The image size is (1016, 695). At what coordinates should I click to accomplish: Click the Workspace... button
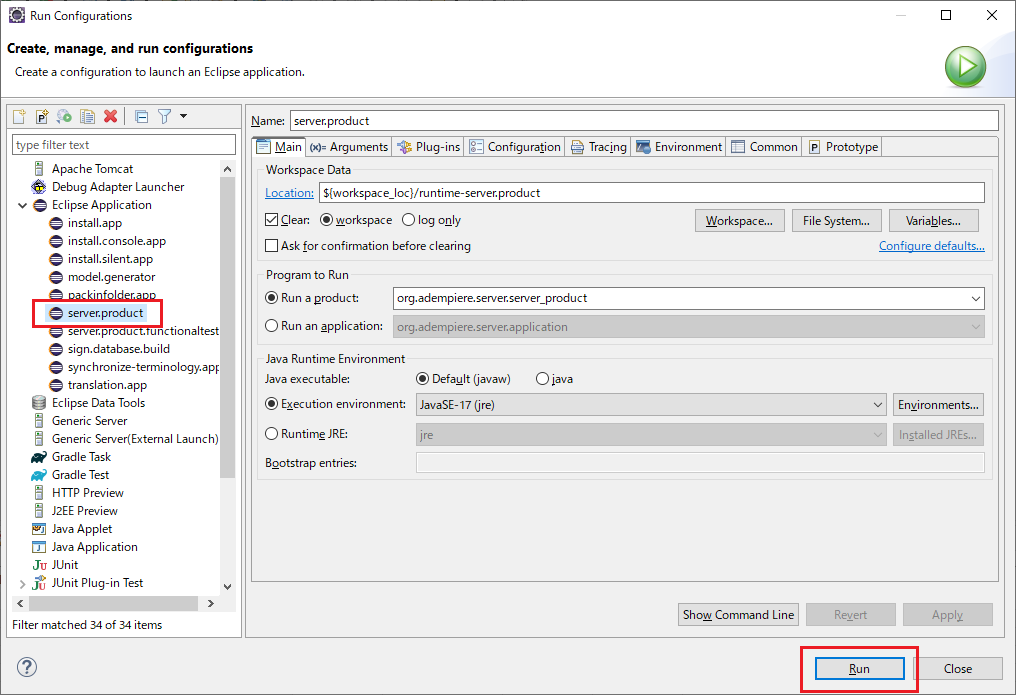739,221
